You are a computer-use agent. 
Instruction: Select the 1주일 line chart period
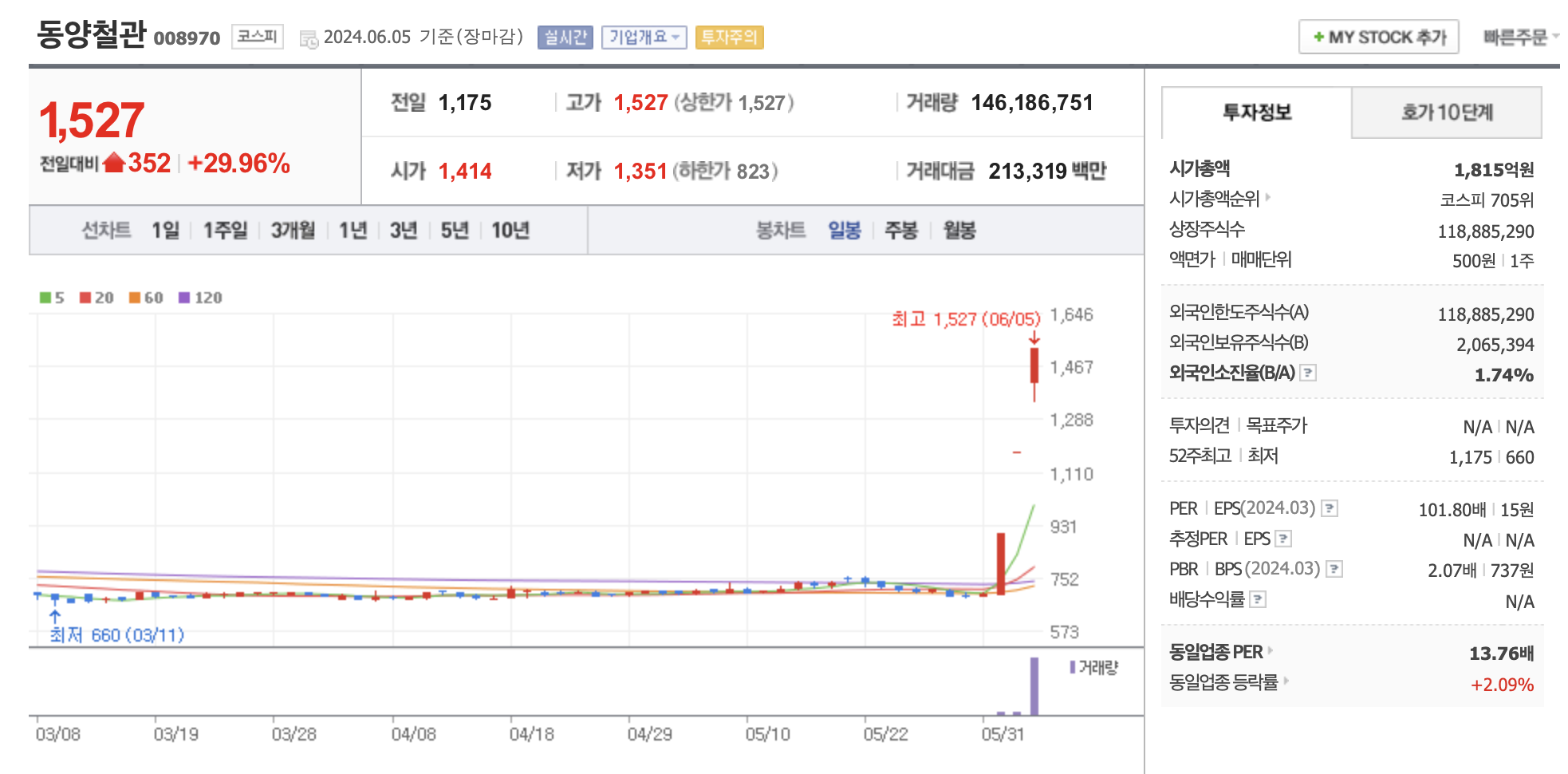pyautogui.click(x=225, y=231)
